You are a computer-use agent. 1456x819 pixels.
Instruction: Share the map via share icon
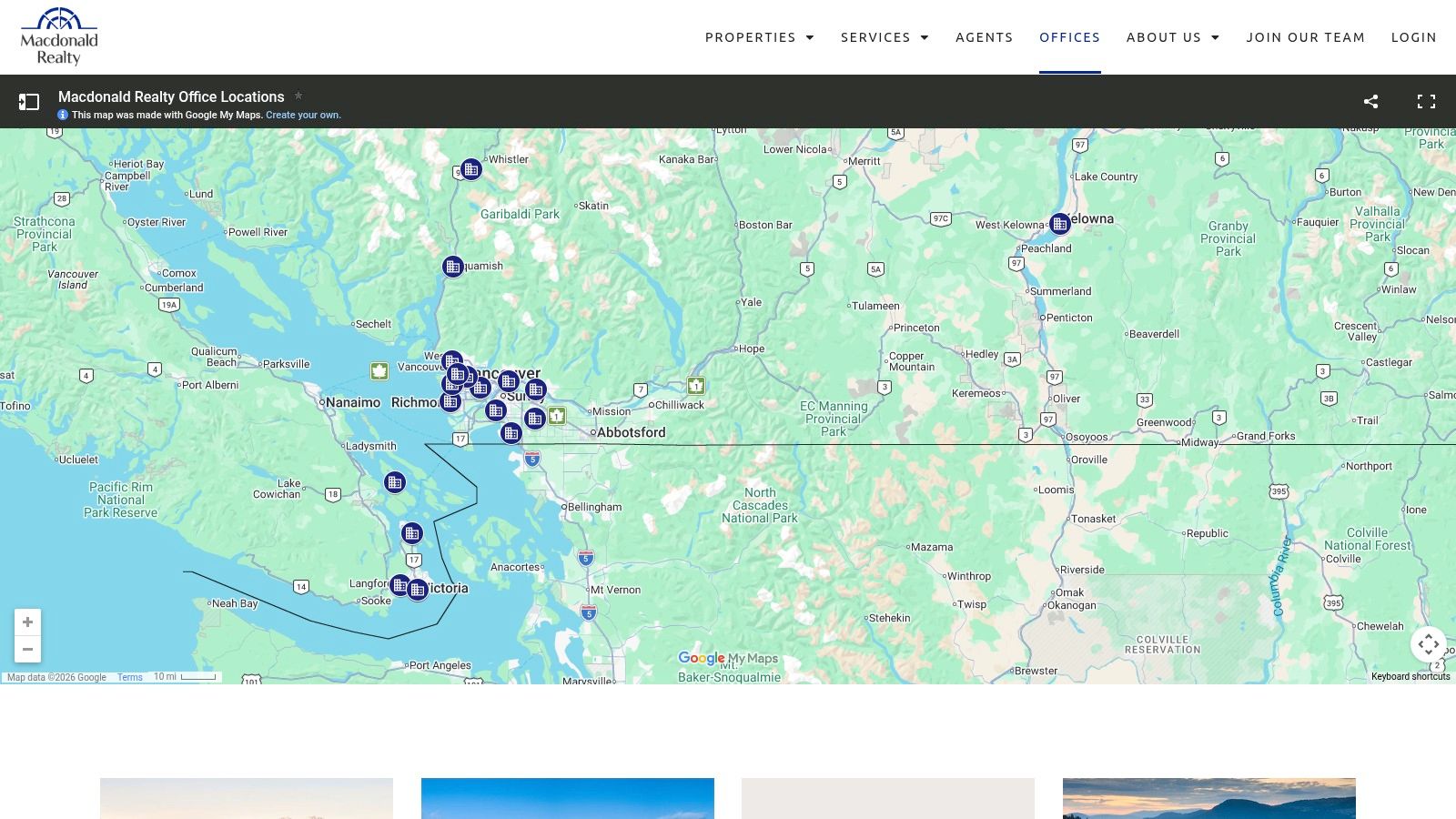click(x=1370, y=101)
